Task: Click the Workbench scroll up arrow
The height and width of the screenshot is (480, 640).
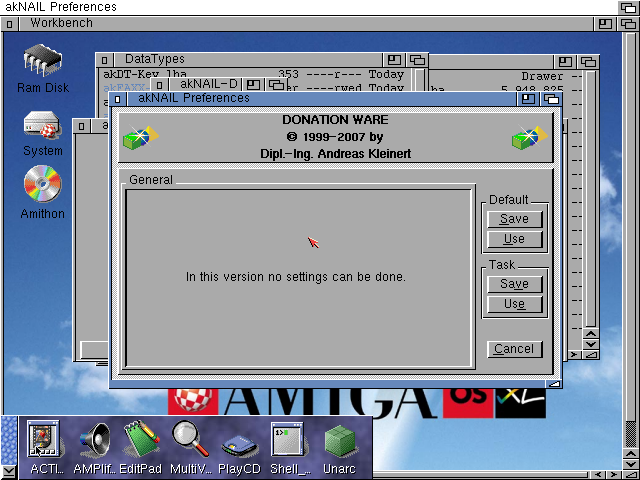Action: 631,454
